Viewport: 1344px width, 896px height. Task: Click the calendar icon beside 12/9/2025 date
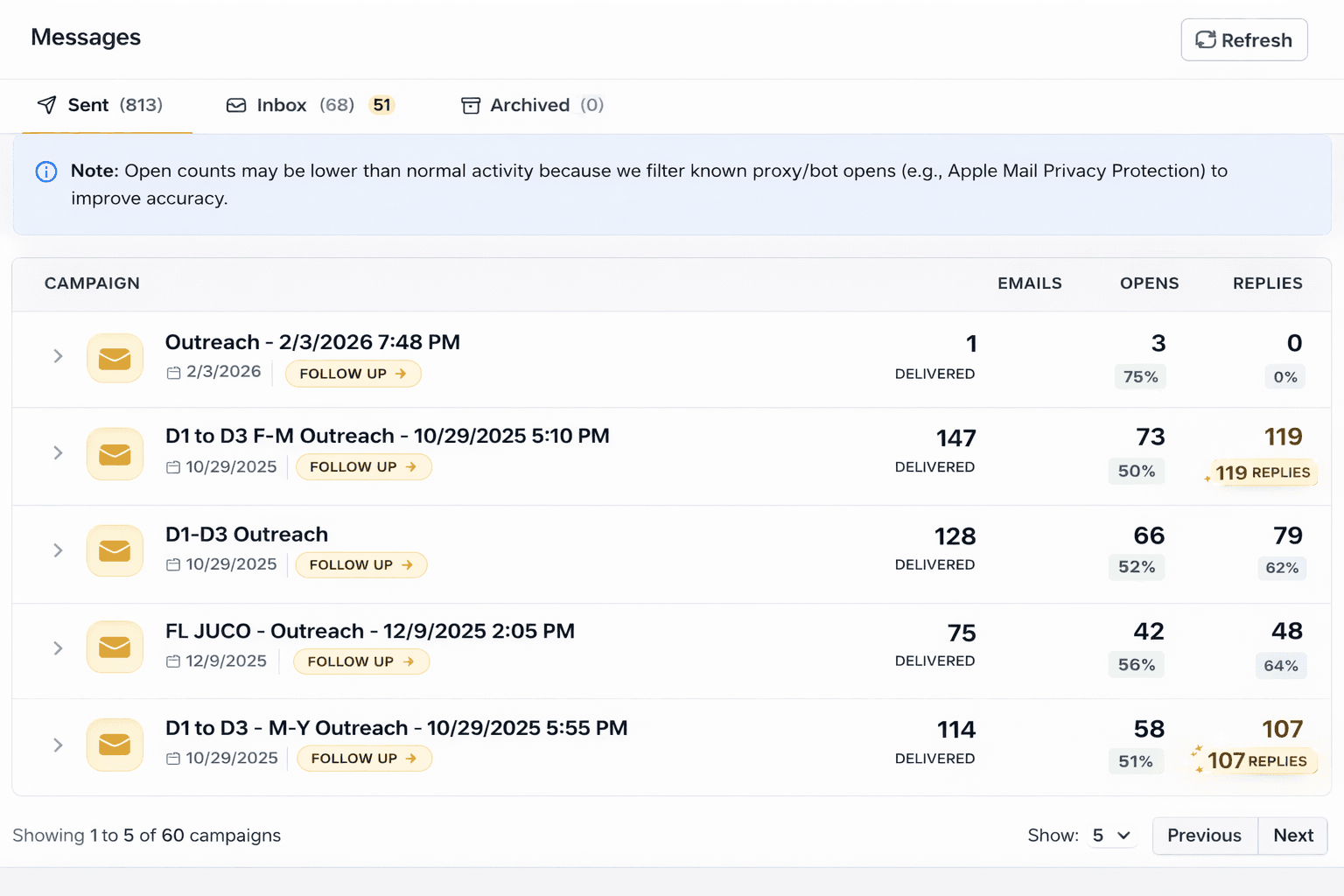(x=173, y=661)
